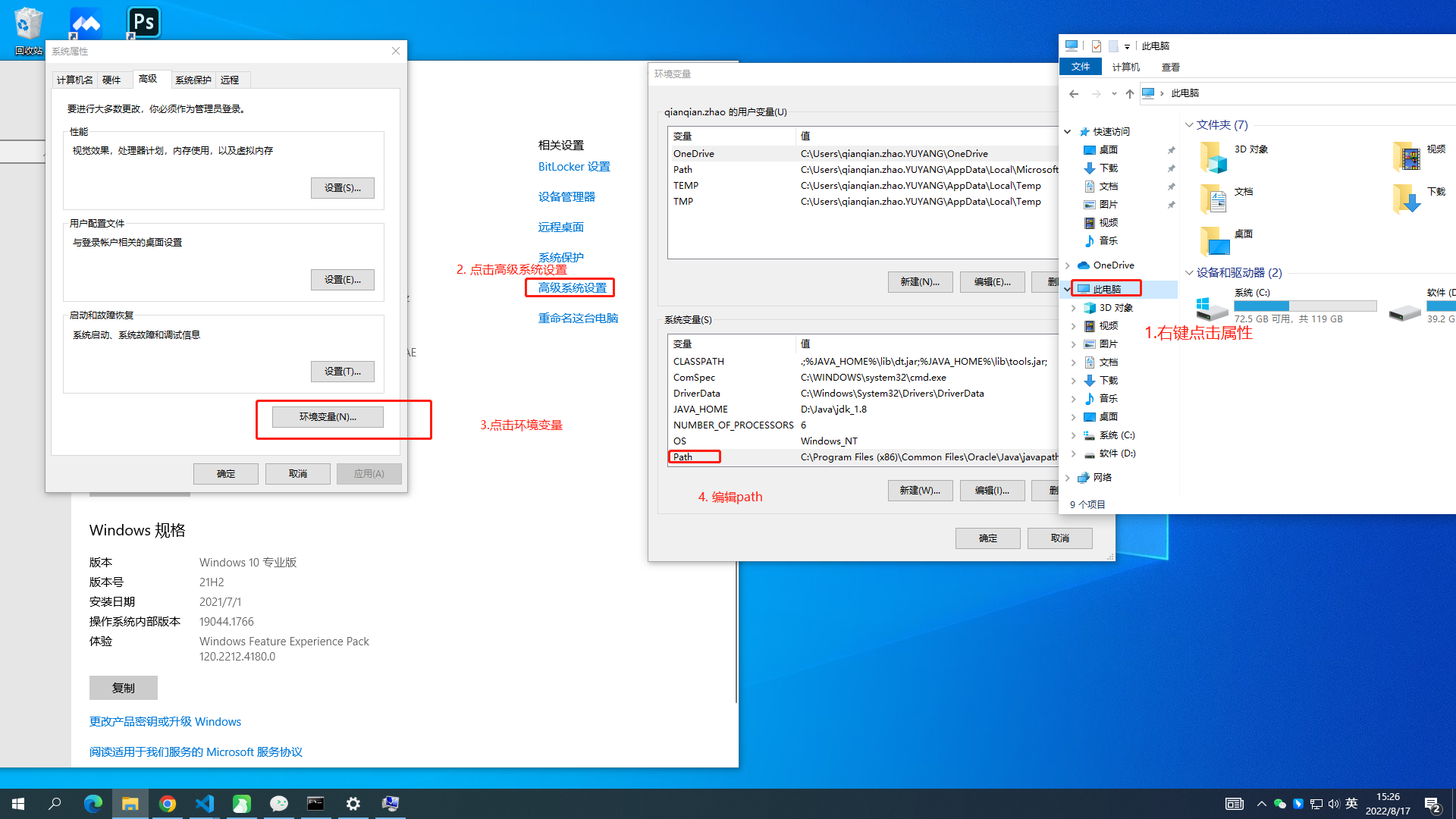Launch Google Chrome from taskbar
This screenshot has height=819, width=1456.
point(168,804)
